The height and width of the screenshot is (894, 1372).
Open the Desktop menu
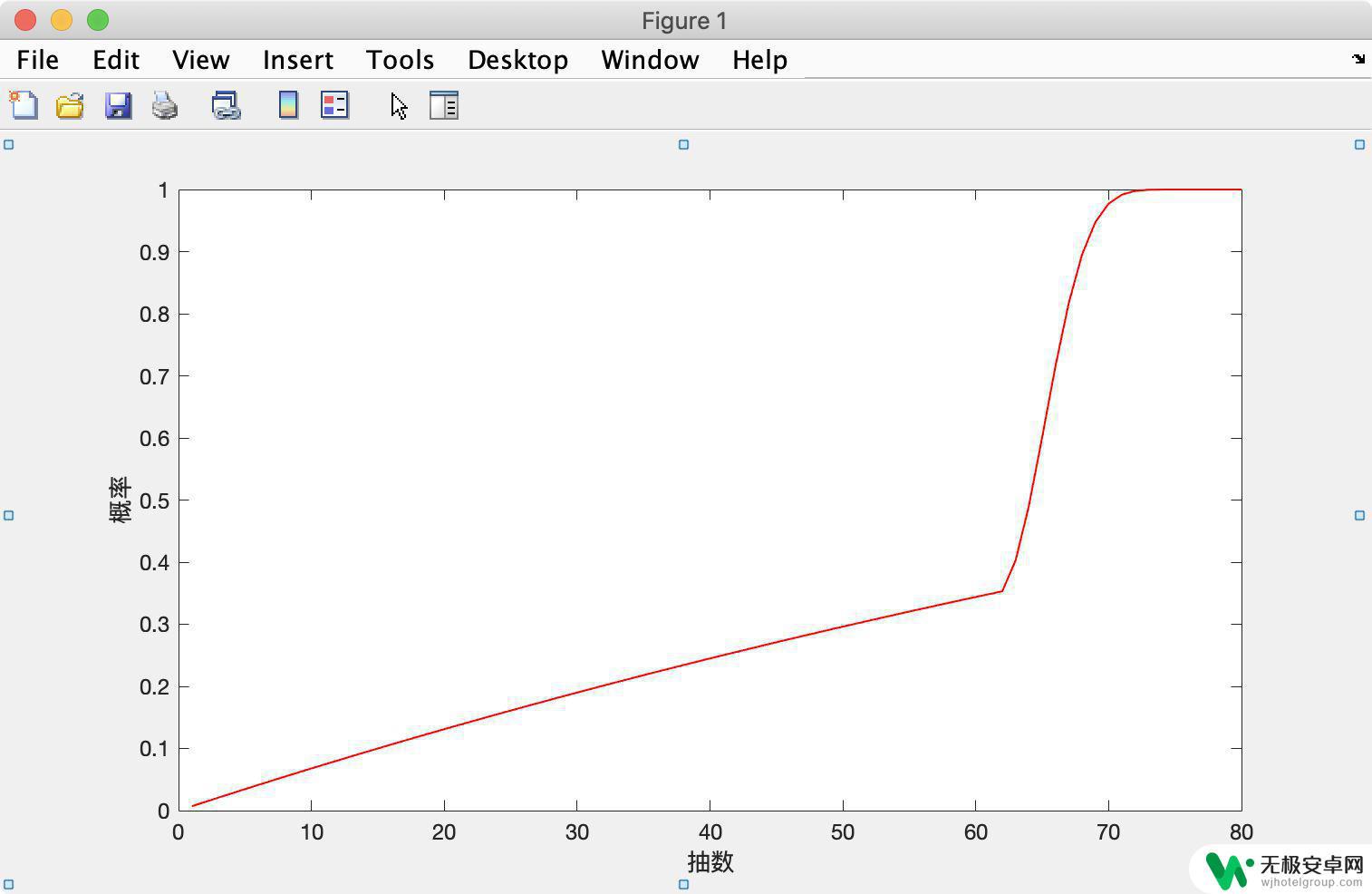pyautogui.click(x=518, y=60)
